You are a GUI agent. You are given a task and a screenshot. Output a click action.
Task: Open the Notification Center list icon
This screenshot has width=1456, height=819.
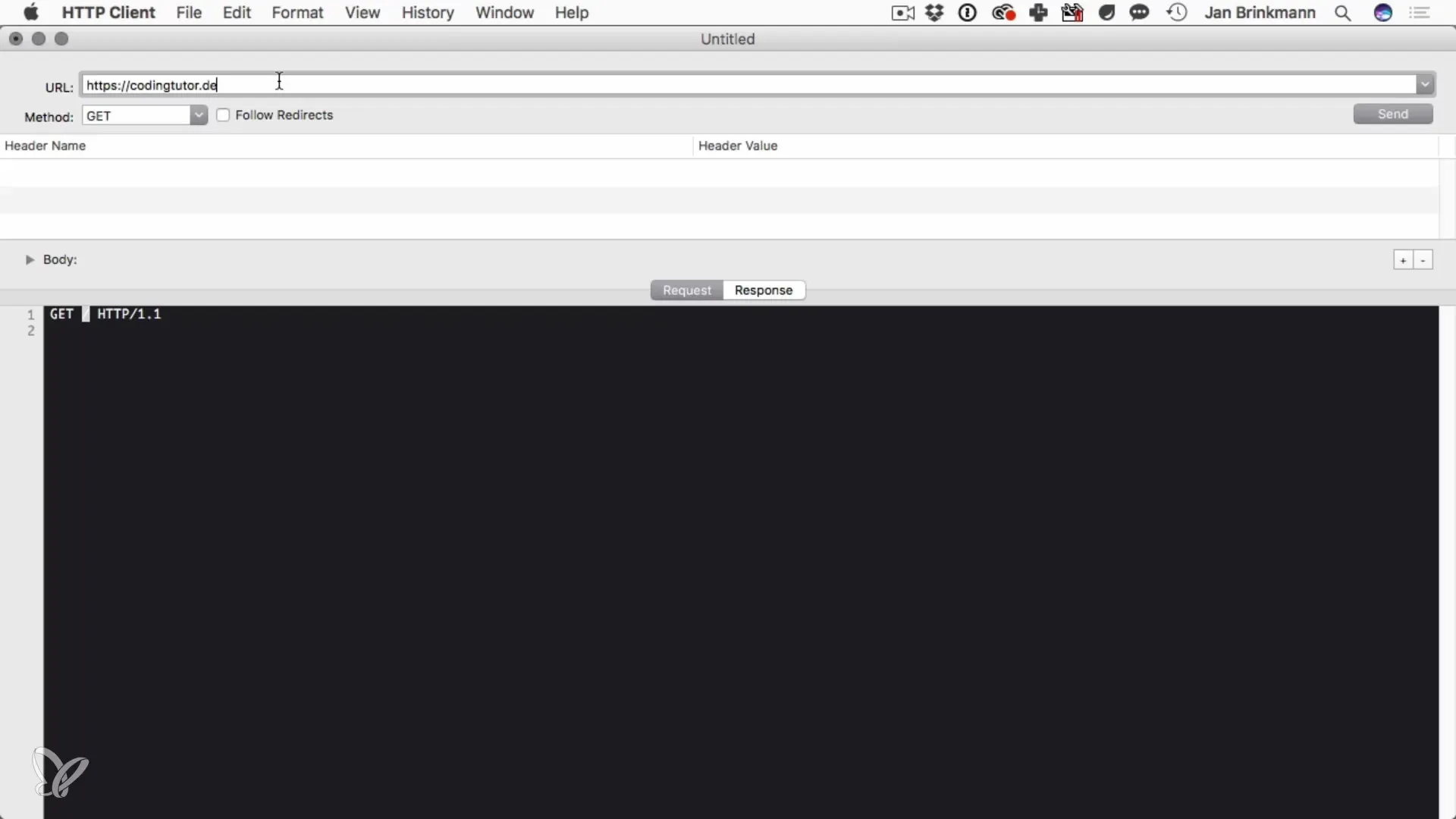pos(1420,13)
